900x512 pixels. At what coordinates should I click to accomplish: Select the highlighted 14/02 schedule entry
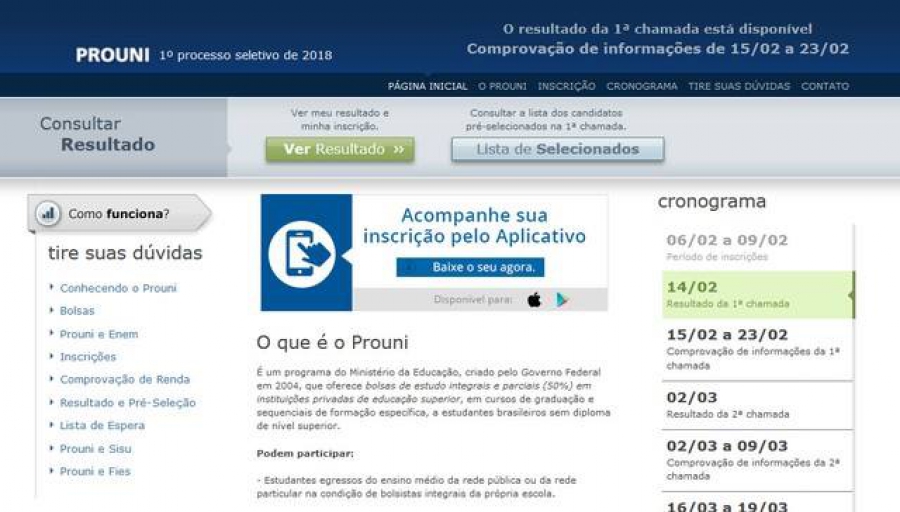[x=758, y=294]
